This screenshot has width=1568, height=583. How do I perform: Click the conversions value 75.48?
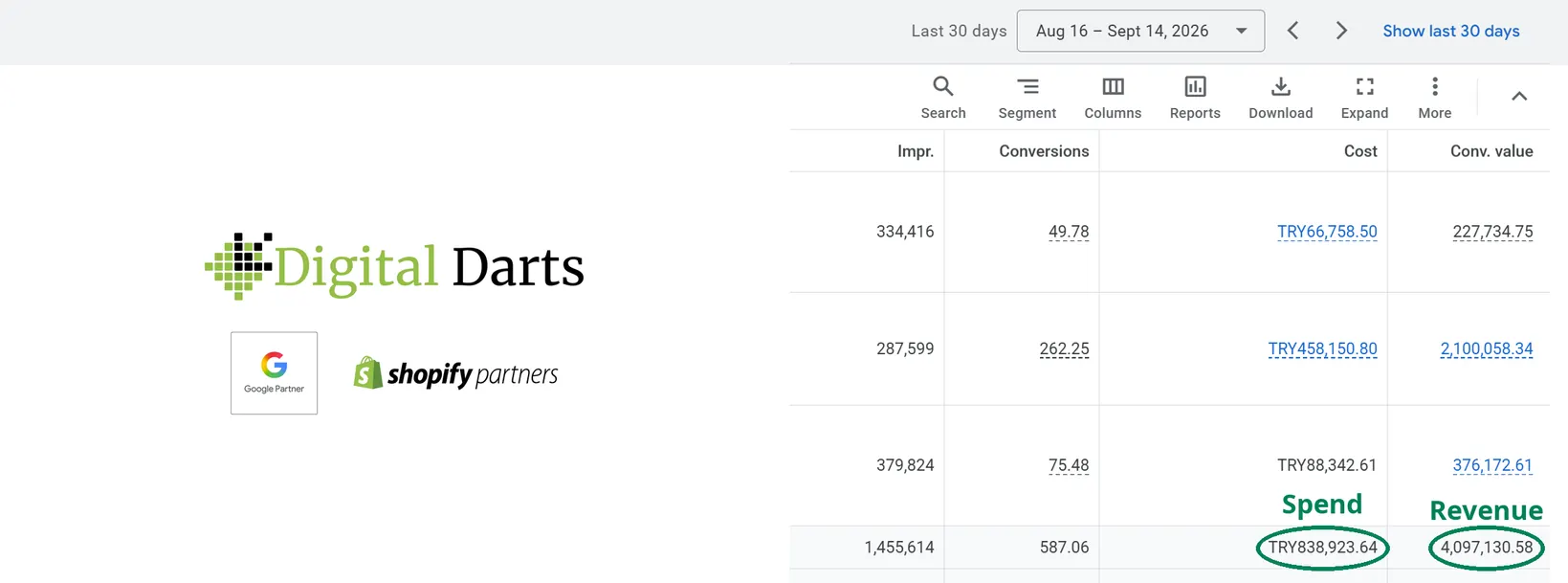[x=1069, y=465]
